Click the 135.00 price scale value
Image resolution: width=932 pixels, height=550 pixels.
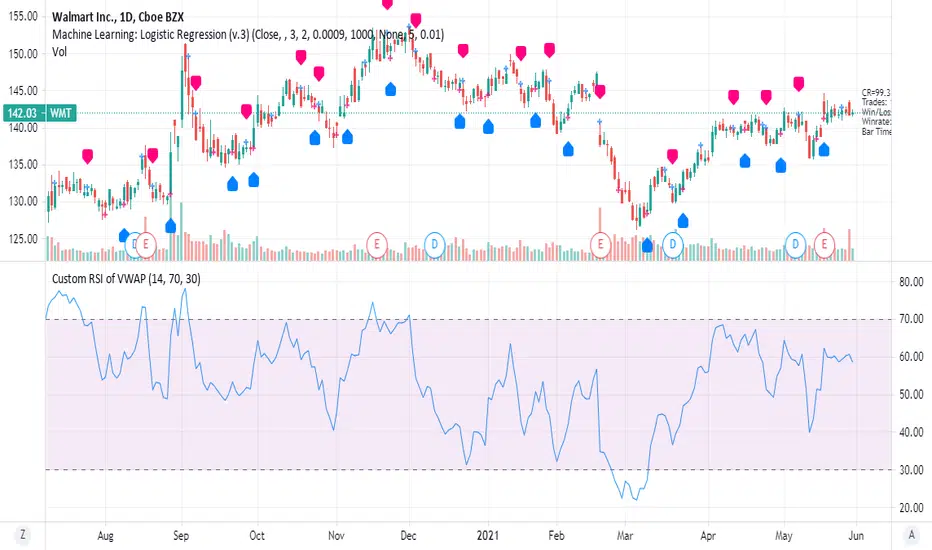[x=23, y=164]
